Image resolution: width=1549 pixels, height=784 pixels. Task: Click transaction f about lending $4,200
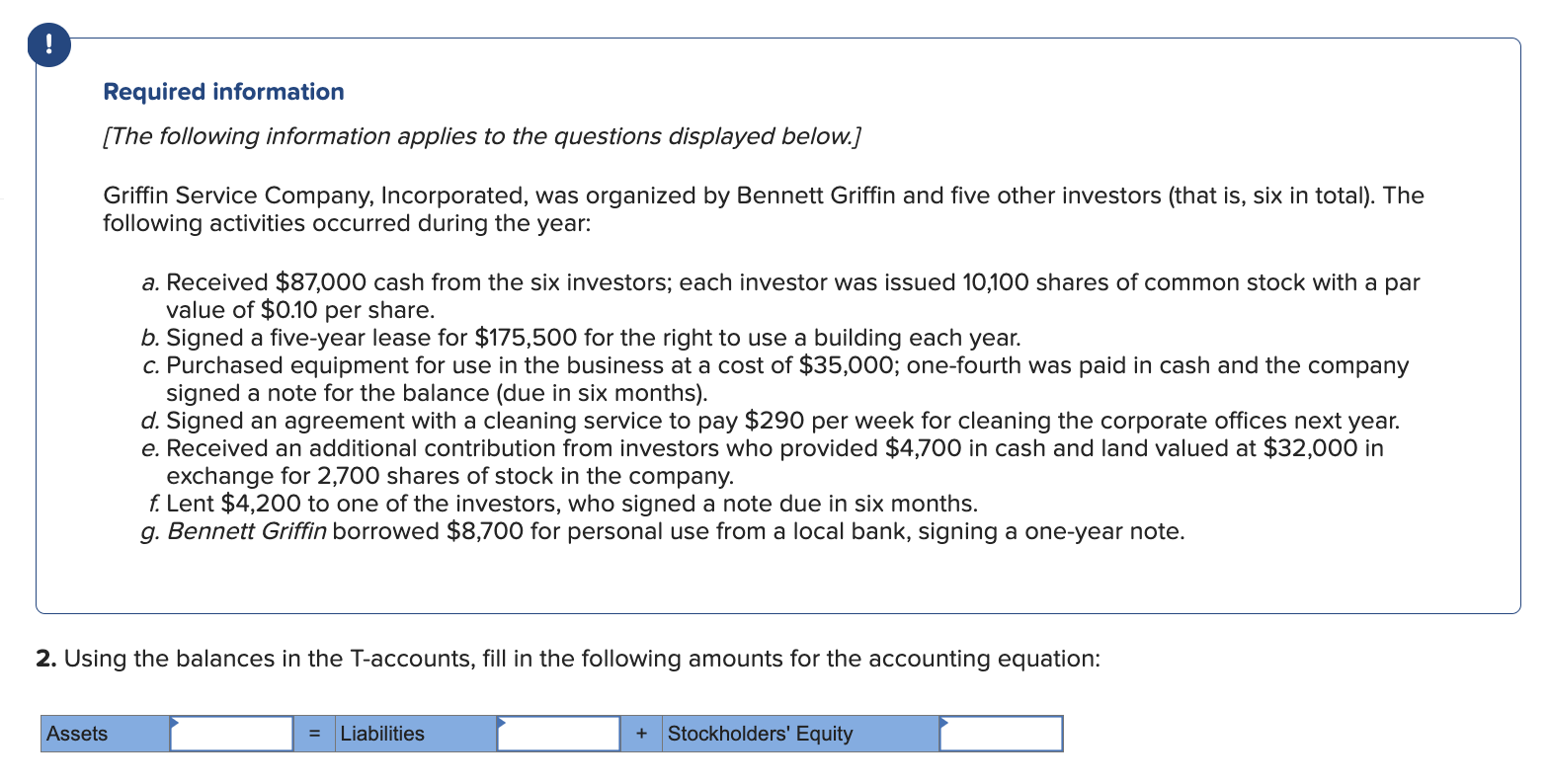point(560,504)
